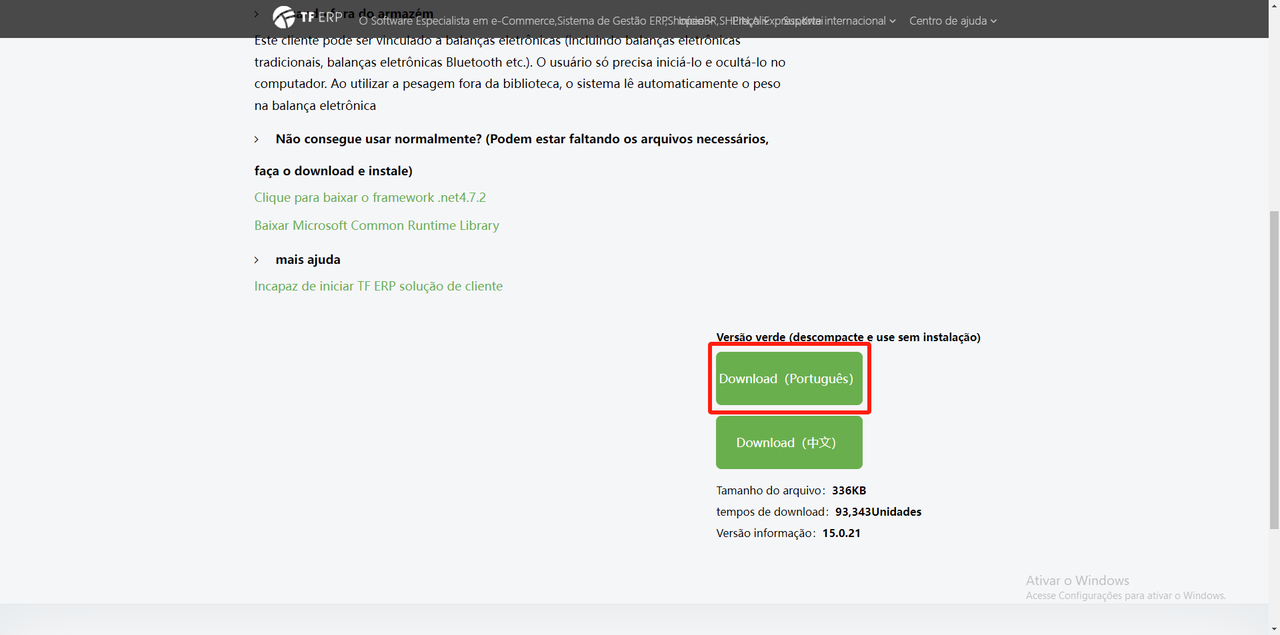
Task: Open the framework .net4.7.2 download link
Action: [370, 198]
